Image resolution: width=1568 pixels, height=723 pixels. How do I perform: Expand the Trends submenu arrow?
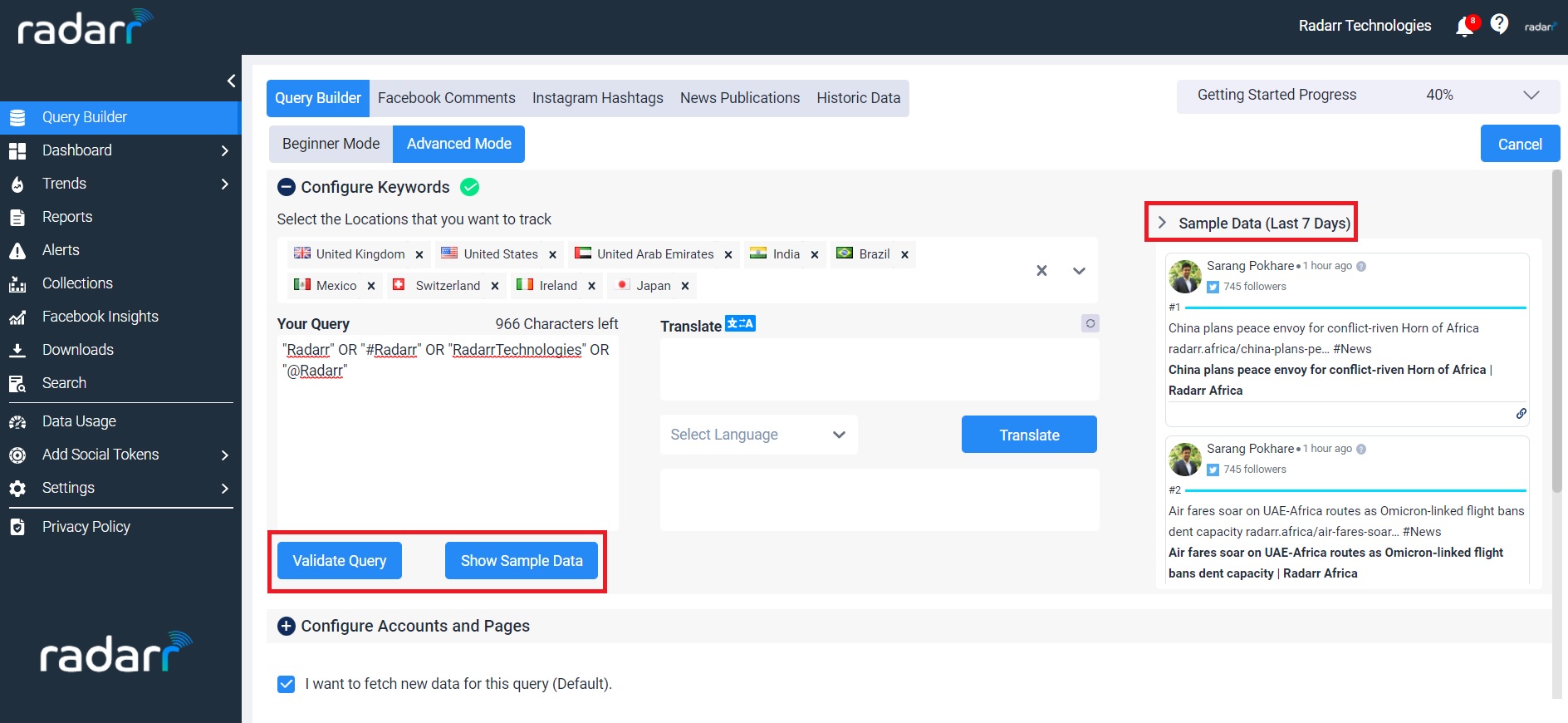coord(224,184)
